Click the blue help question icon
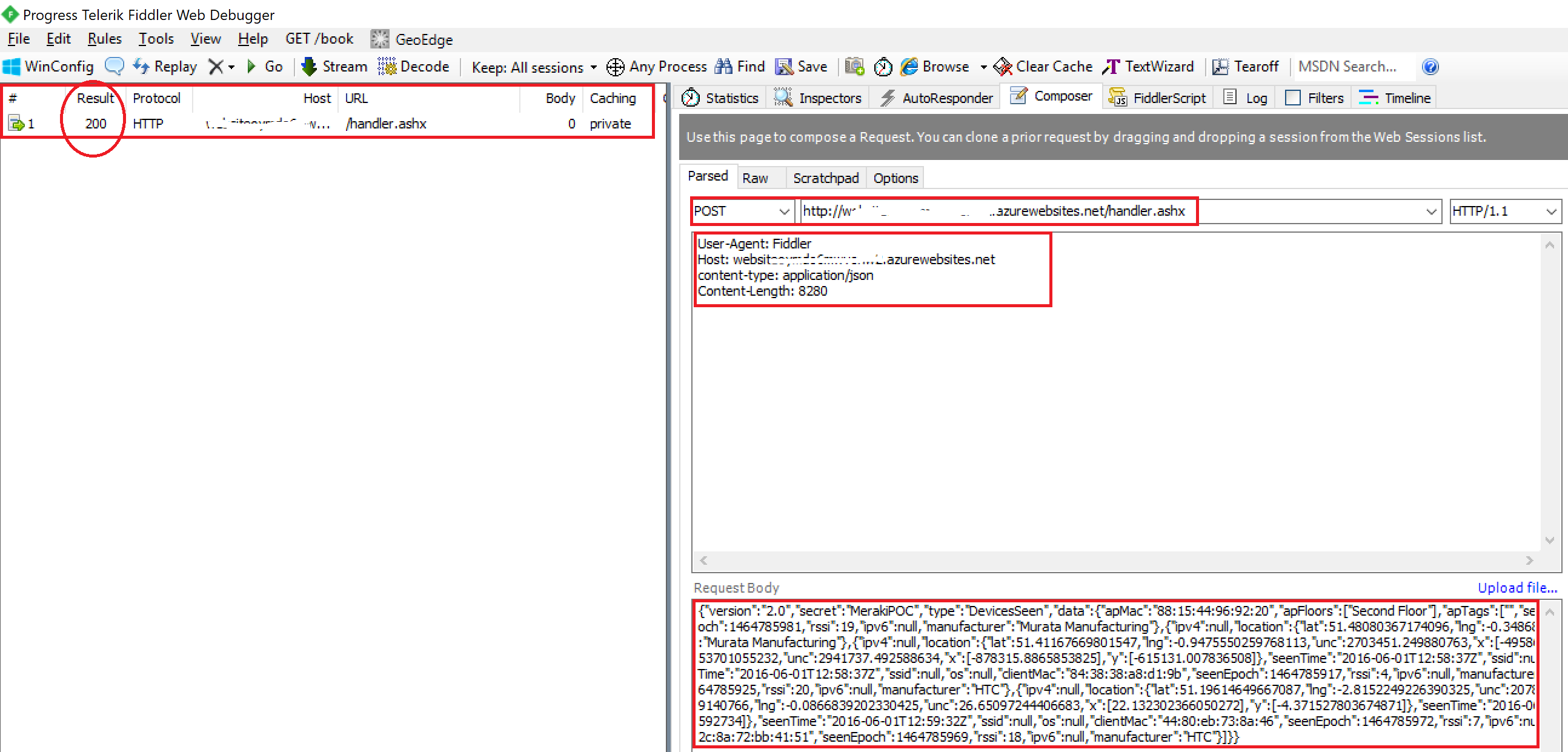This screenshot has height=752, width=1568. click(1430, 67)
